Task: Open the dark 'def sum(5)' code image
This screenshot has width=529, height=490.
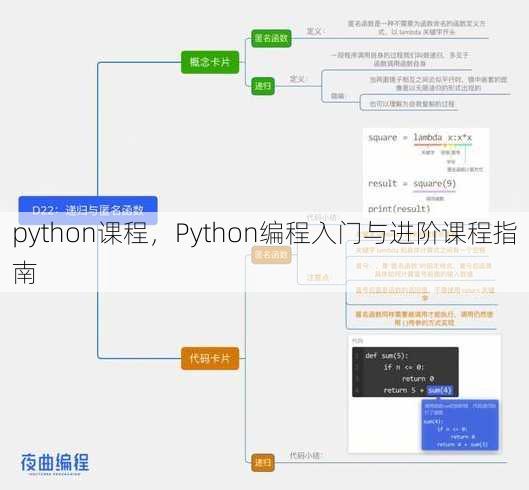Action: point(405,372)
